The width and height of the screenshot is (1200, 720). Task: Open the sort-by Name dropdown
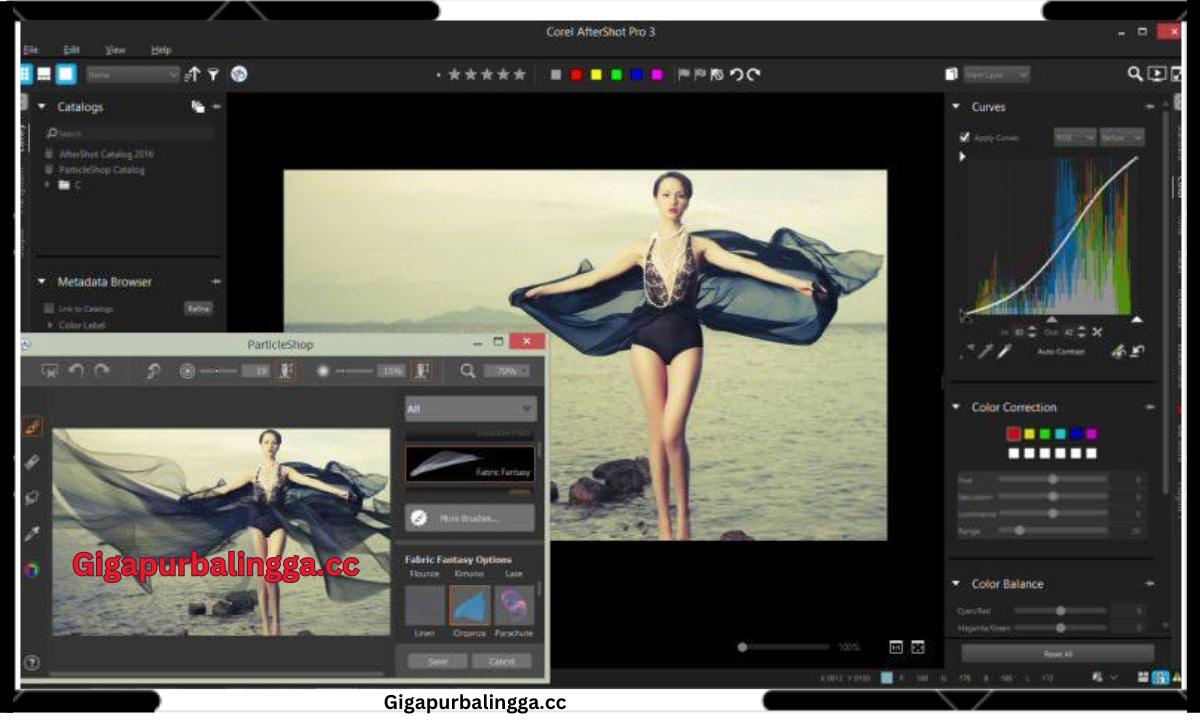click(132, 74)
